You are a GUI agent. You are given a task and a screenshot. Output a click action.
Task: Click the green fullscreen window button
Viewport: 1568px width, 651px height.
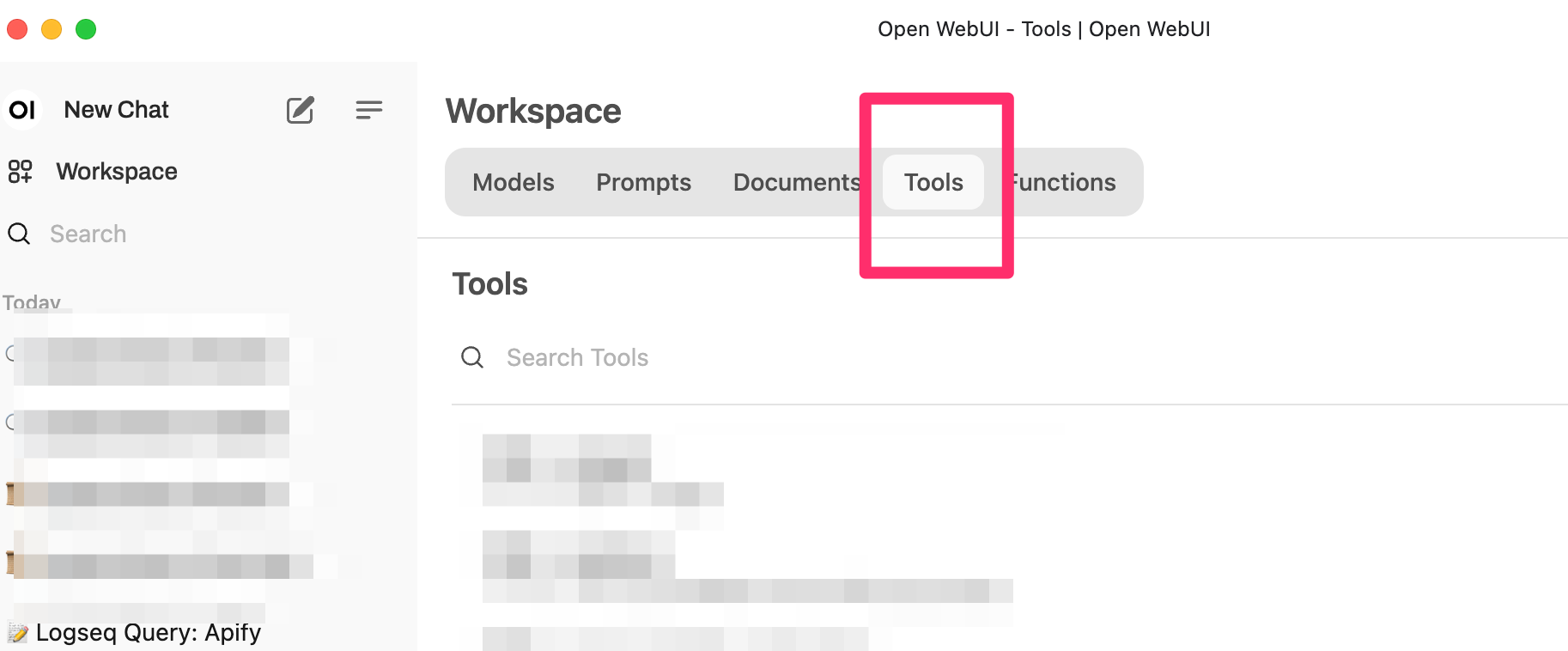tap(86, 29)
